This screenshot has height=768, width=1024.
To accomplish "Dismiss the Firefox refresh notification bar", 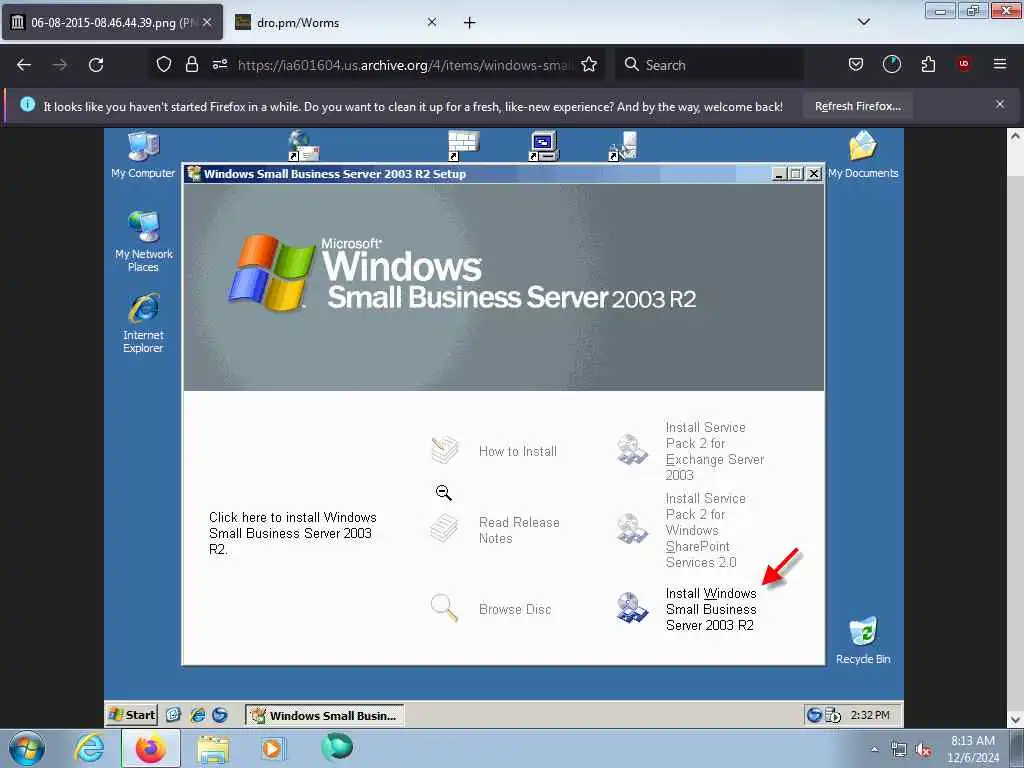I will [x=1000, y=104].
